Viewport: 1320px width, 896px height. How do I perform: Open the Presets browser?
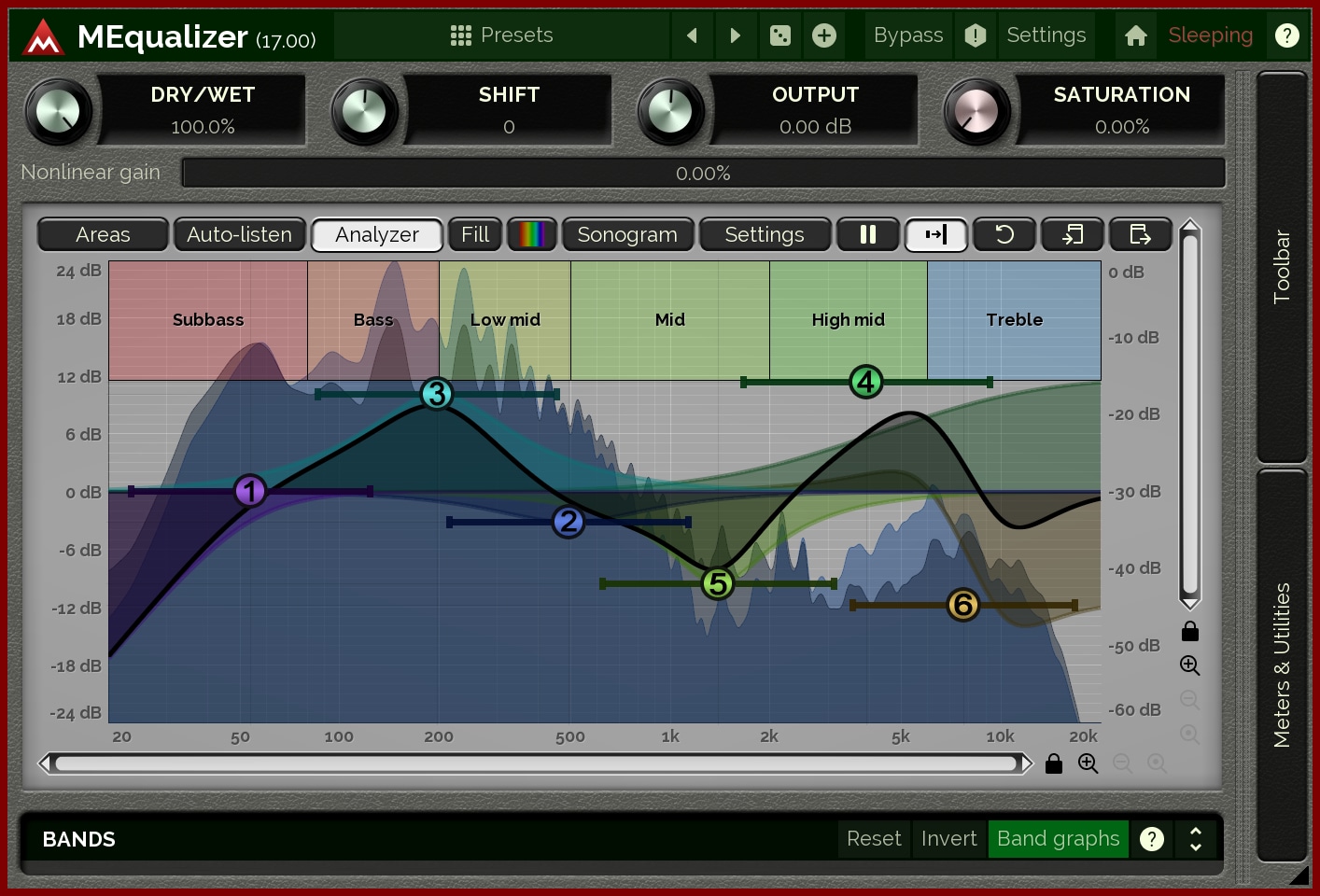pyautogui.click(x=501, y=35)
